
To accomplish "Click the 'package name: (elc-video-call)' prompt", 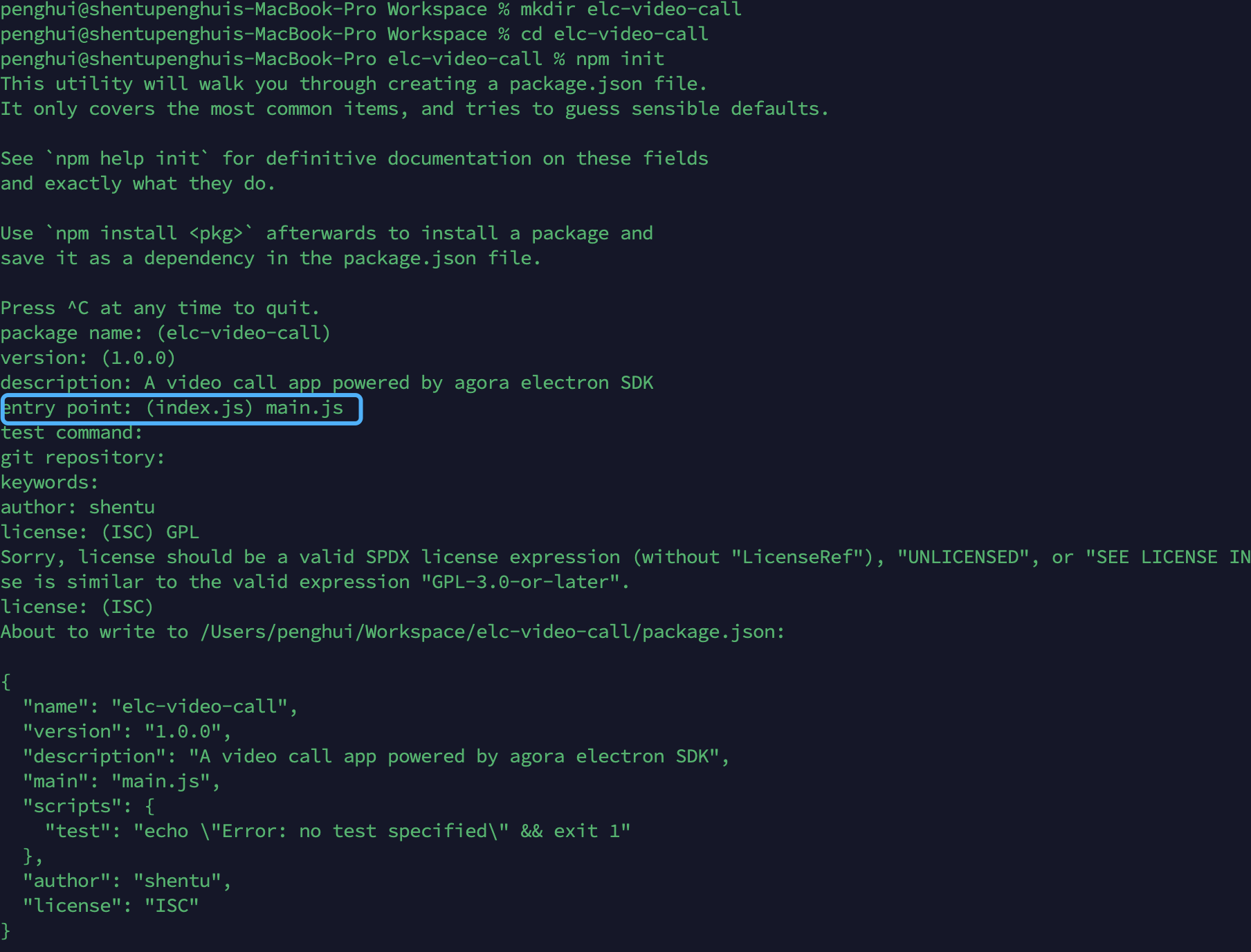I will (165, 333).
